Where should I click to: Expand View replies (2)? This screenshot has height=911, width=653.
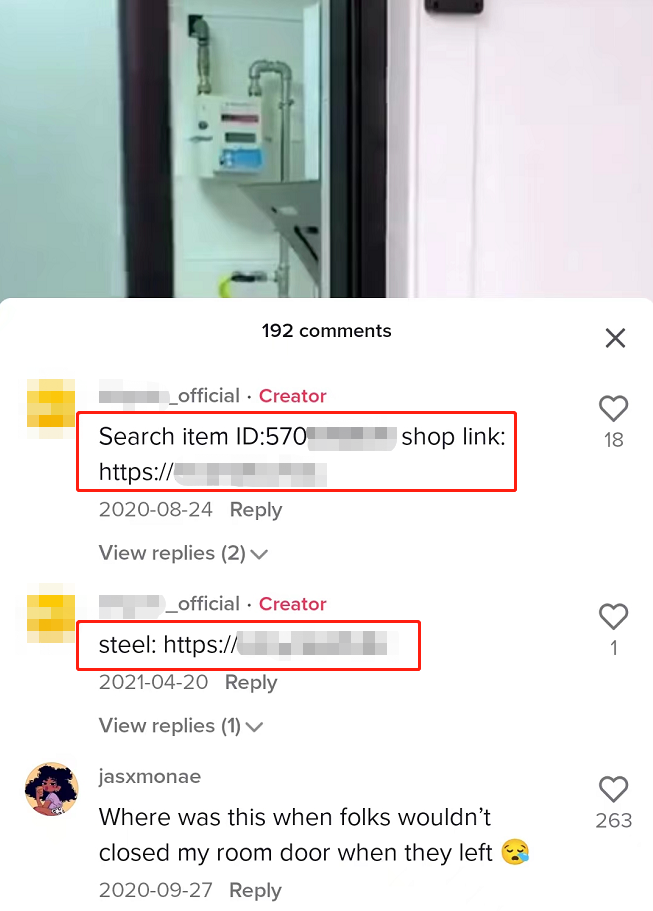tap(183, 553)
